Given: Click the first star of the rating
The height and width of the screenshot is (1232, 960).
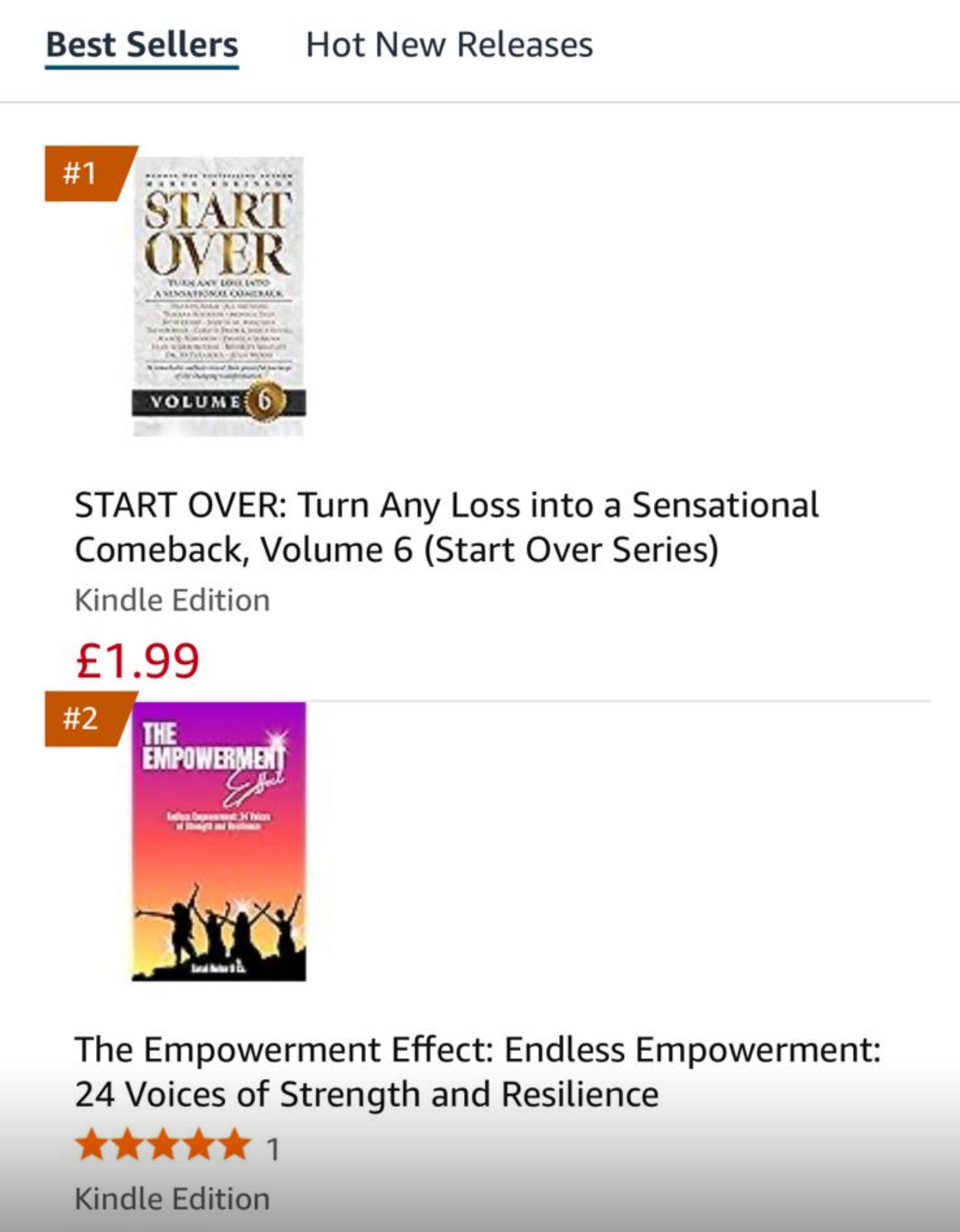Looking at the screenshot, I should pos(92,1145).
